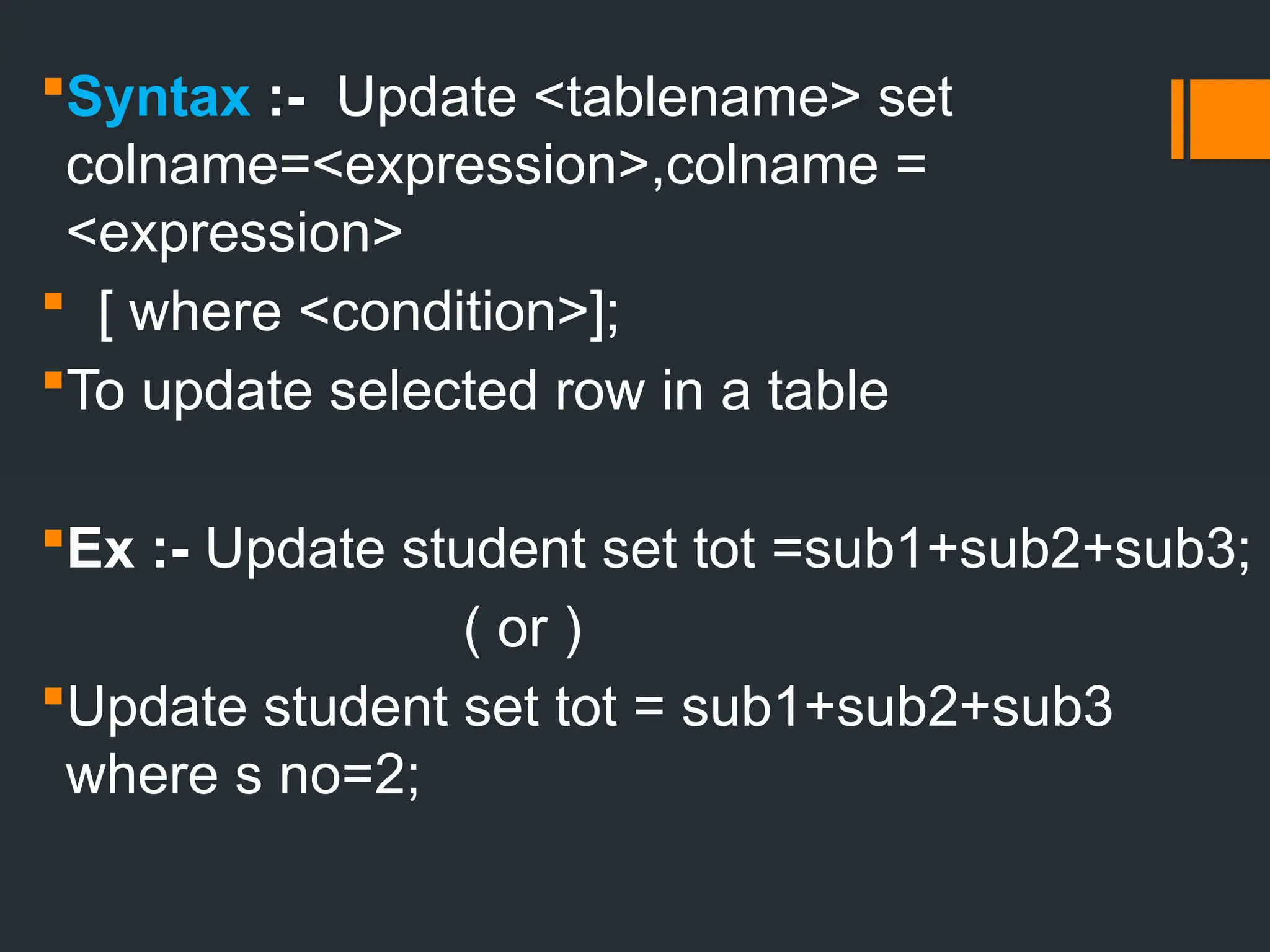Click the where s no=2; line
The width and height of the screenshot is (1270, 952).
[243, 775]
